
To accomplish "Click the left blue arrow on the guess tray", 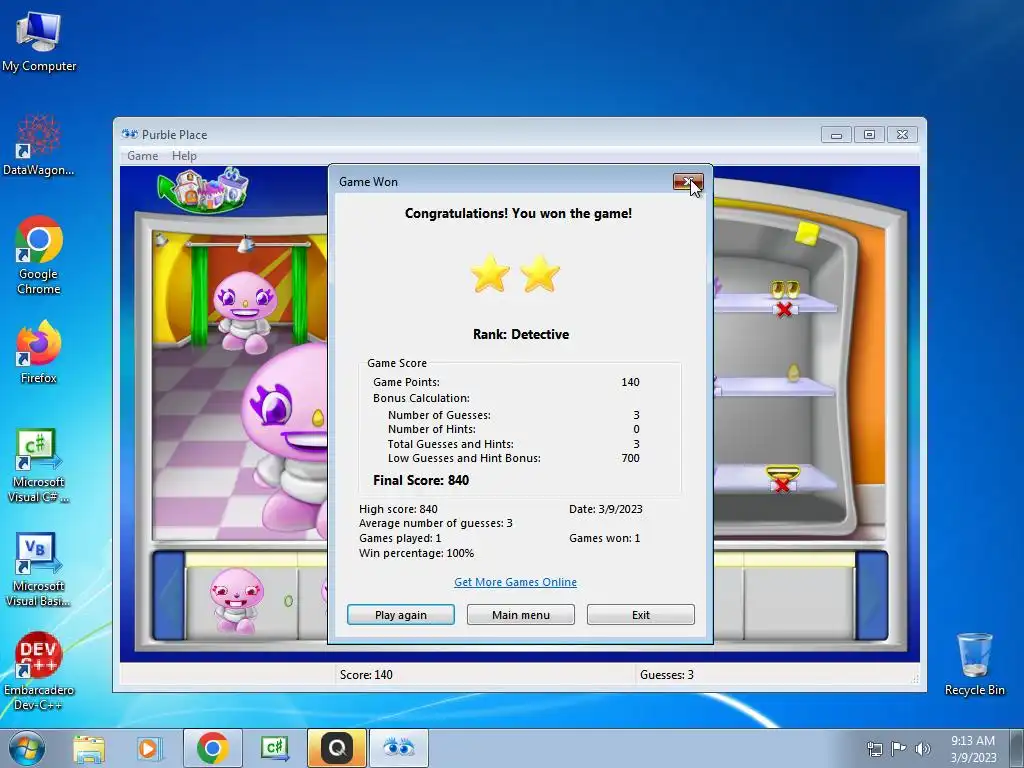I will (168, 595).
